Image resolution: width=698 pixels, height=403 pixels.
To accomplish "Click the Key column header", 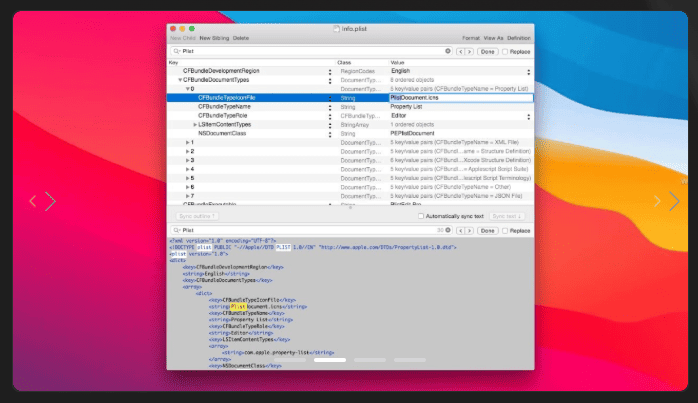I will click(252, 63).
